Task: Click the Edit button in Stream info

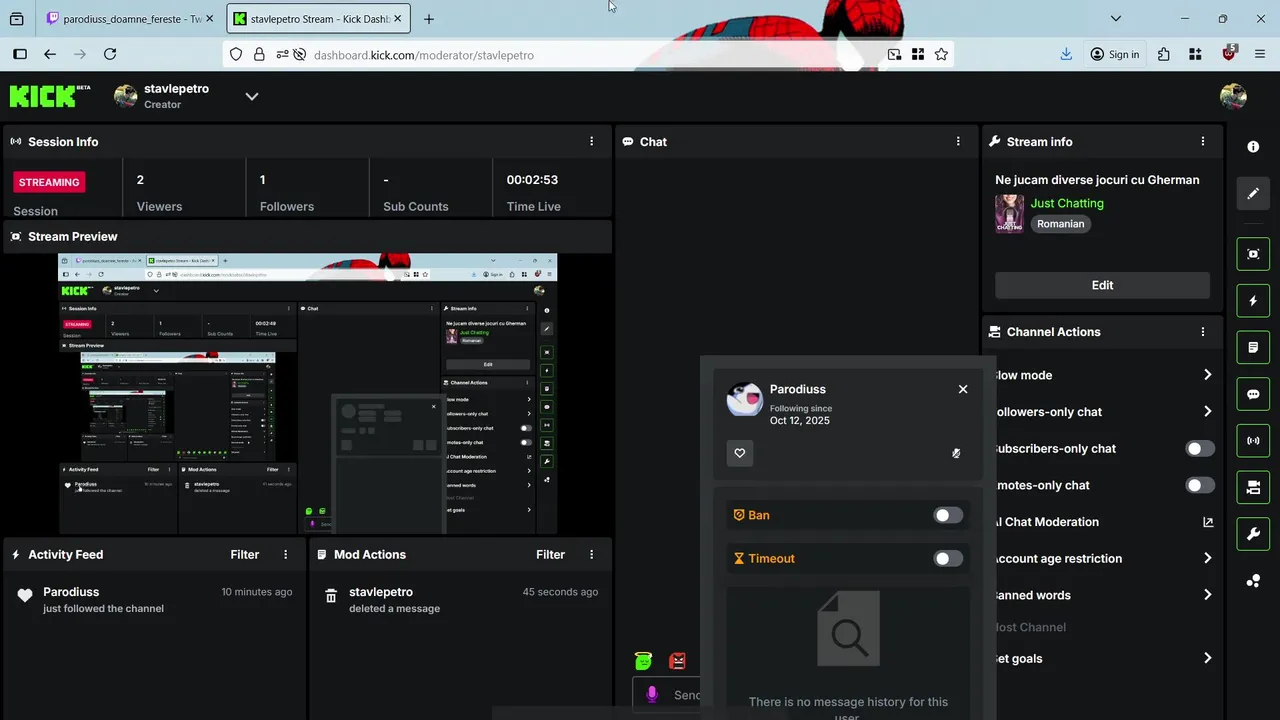Action: (1102, 285)
